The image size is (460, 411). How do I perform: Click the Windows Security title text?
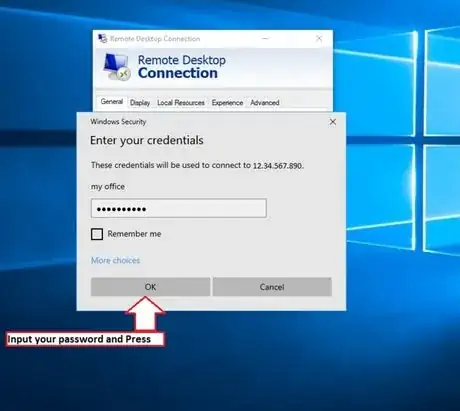point(118,122)
